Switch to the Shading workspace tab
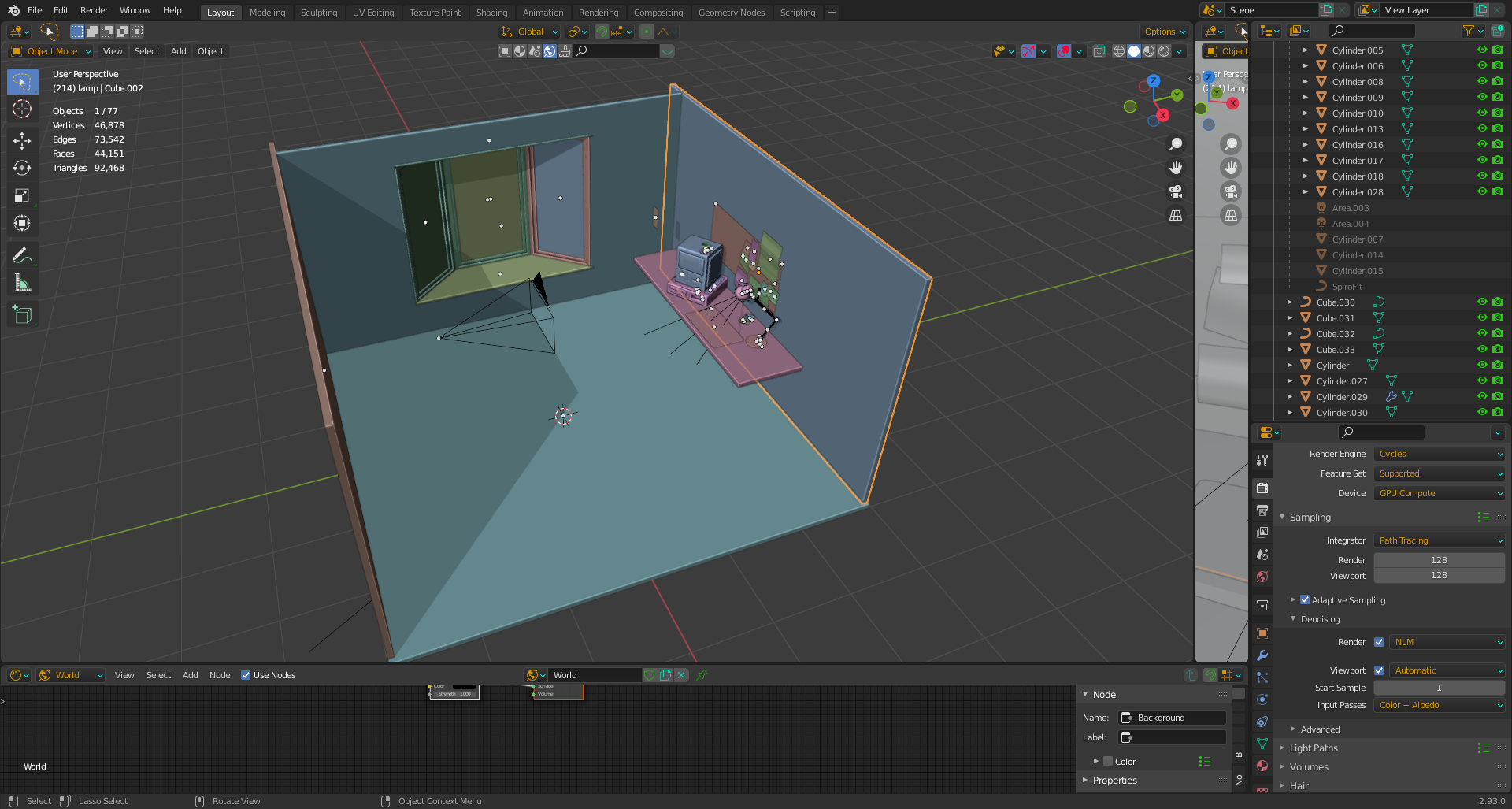Image resolution: width=1512 pixels, height=809 pixels. (x=491, y=13)
